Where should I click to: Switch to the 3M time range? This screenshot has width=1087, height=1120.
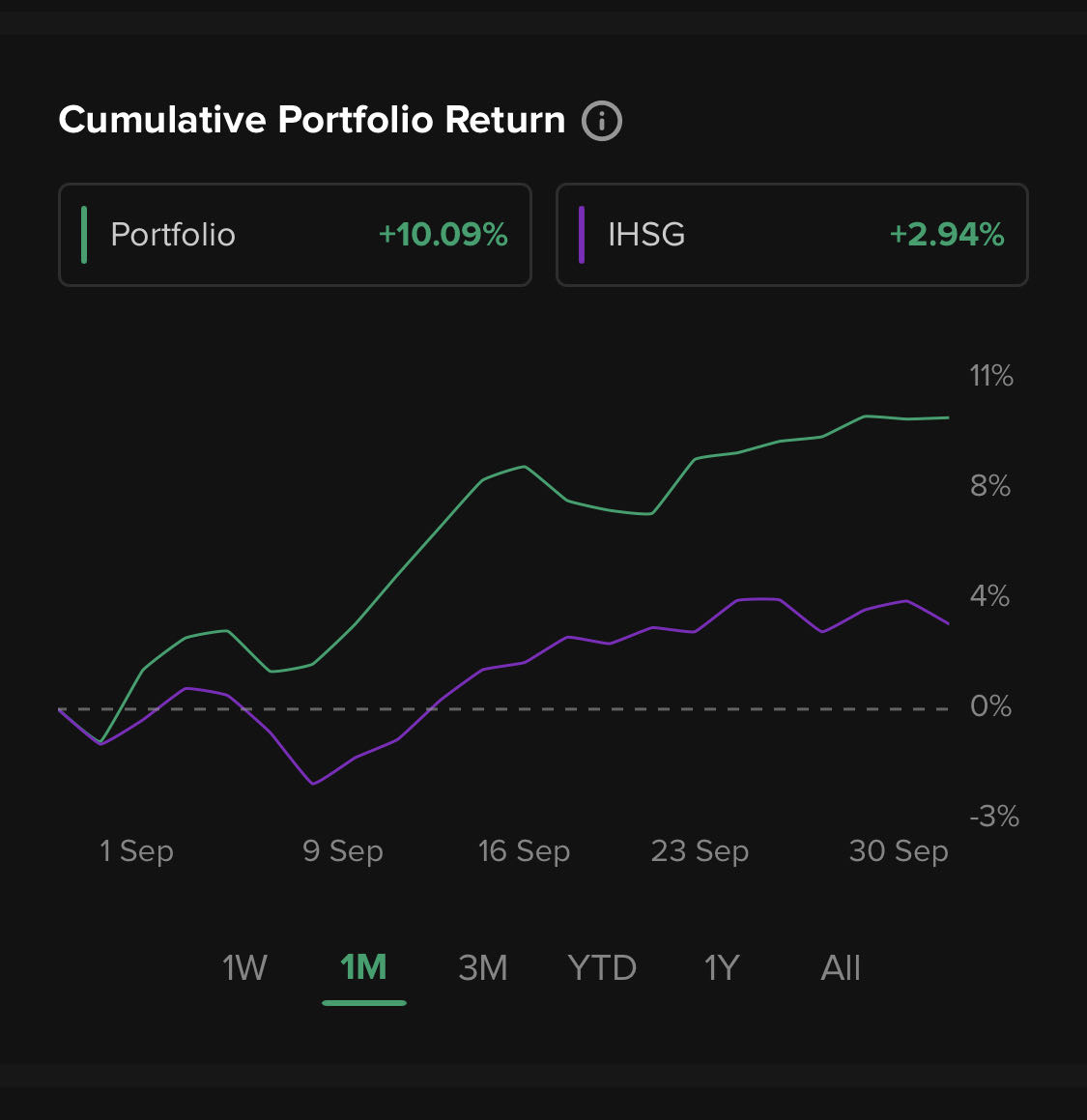482,967
